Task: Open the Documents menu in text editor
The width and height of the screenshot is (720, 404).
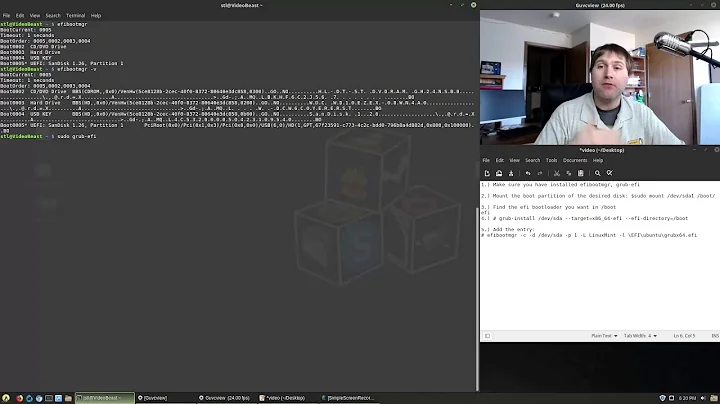Action: (575, 160)
